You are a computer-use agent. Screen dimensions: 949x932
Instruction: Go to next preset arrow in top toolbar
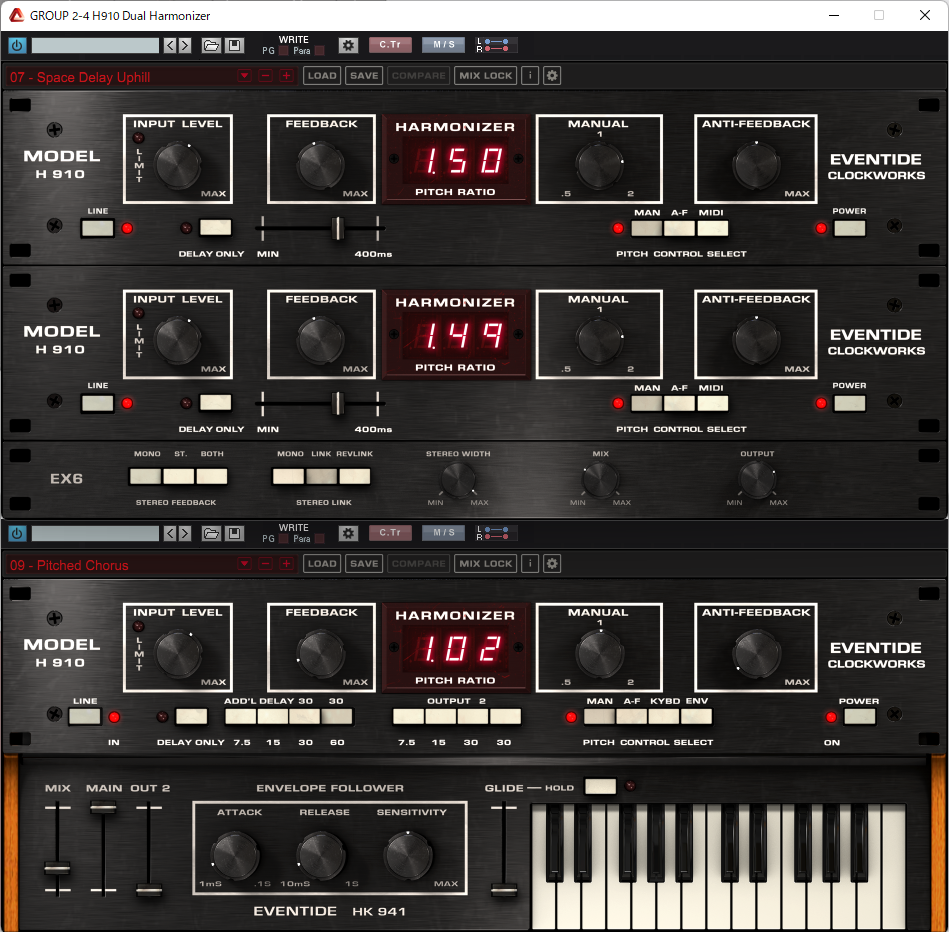click(185, 45)
